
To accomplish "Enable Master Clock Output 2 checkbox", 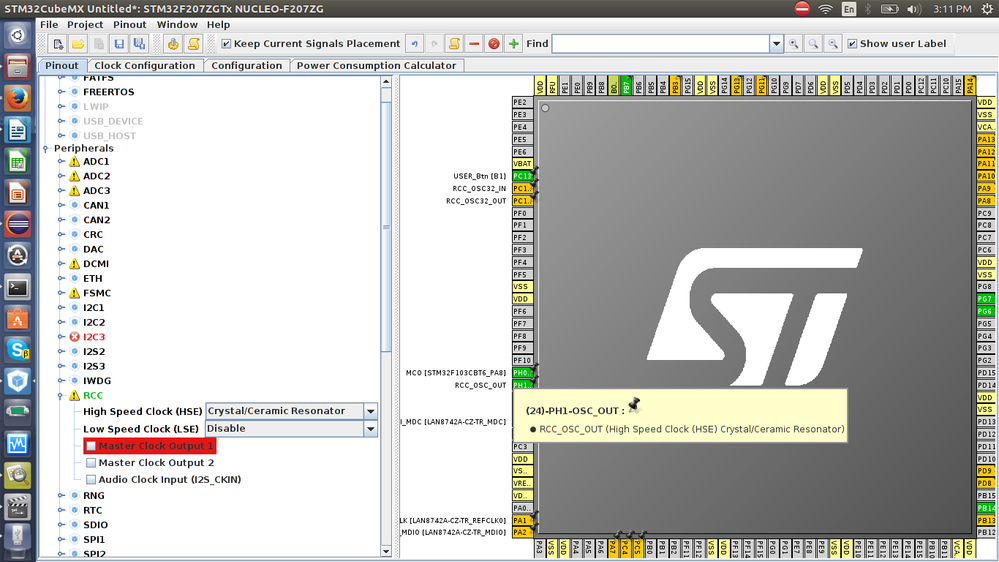I will (x=91, y=463).
